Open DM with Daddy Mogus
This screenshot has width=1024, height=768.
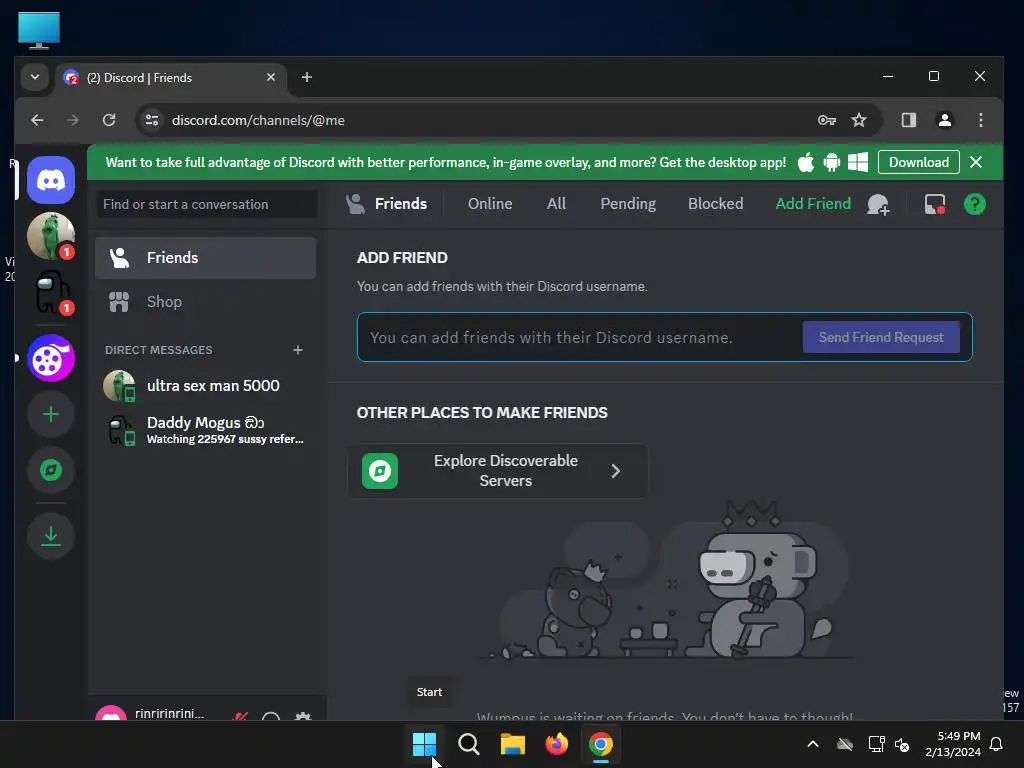coord(205,430)
